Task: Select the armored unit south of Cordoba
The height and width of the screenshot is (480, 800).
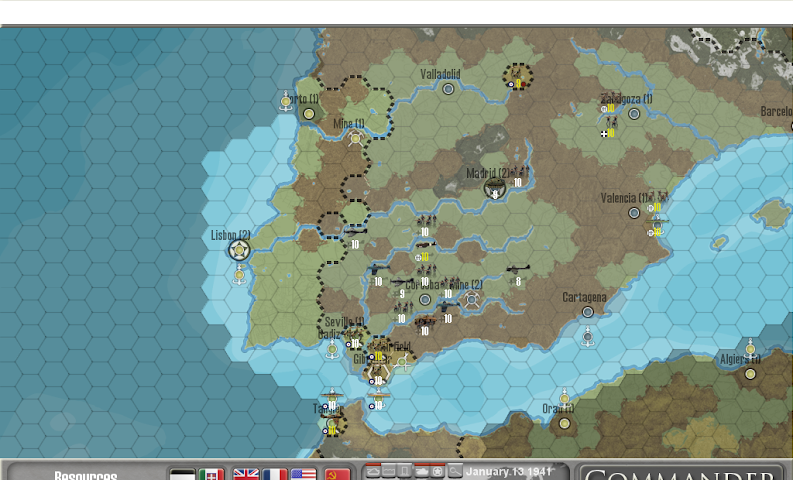Action: (x=424, y=324)
